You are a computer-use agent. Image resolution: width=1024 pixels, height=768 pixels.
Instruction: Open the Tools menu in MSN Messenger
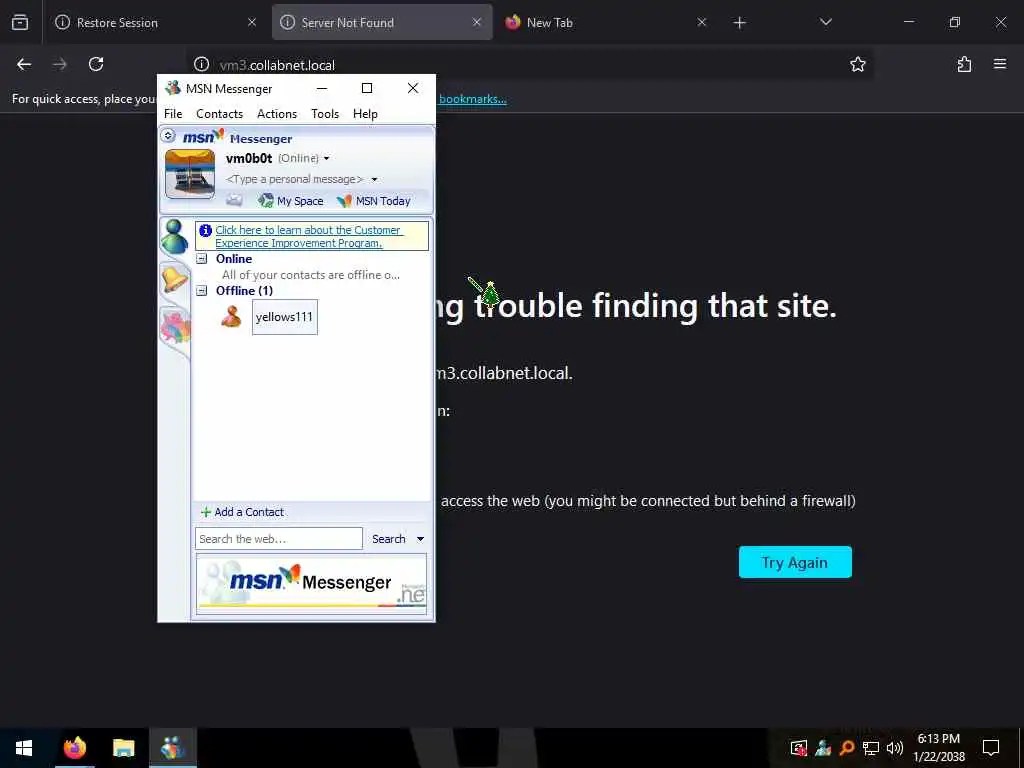[325, 114]
